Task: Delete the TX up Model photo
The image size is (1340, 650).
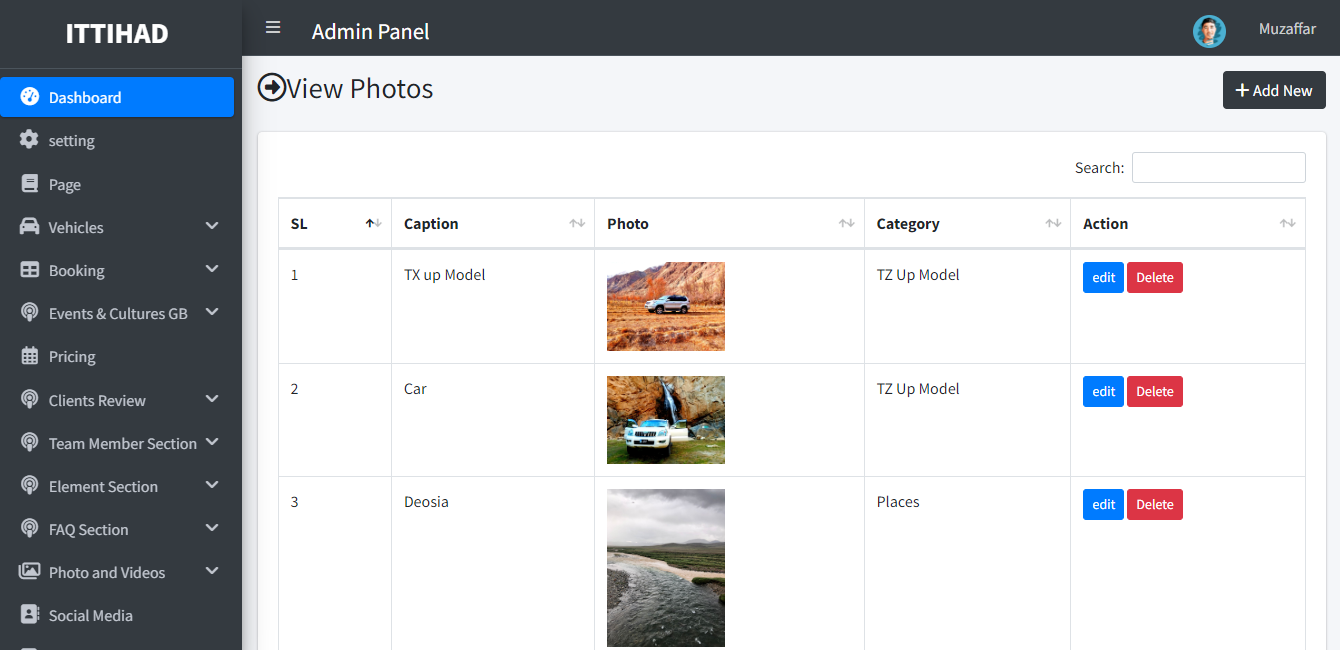Action: 1155,277
